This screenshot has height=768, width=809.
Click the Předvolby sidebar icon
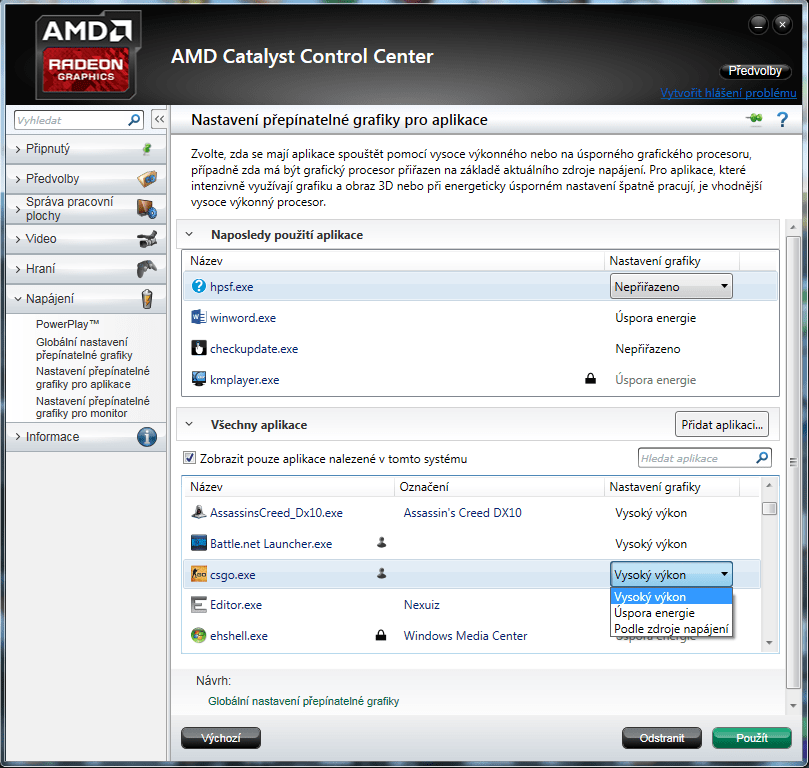(x=147, y=179)
